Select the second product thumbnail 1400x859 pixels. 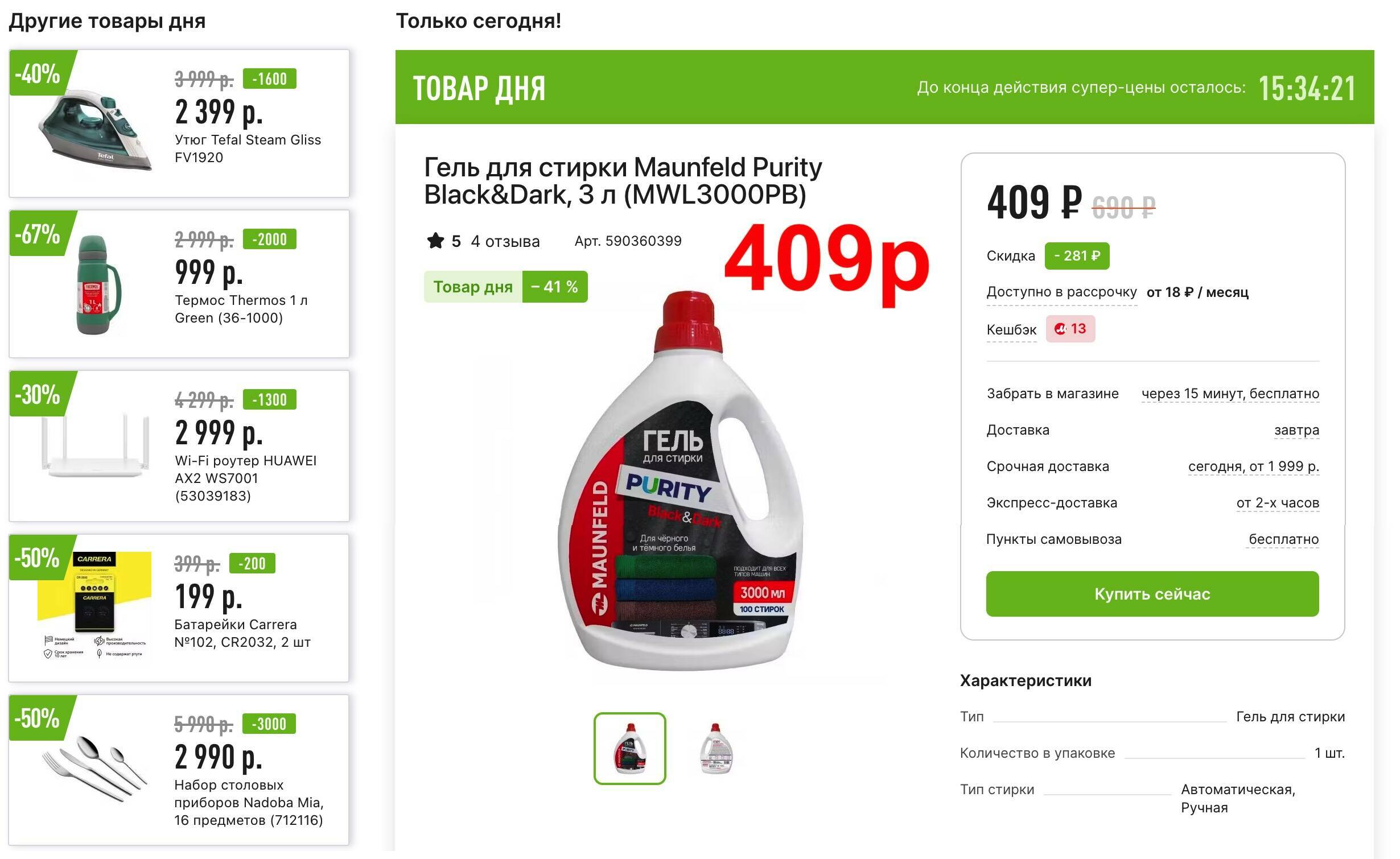[715, 748]
